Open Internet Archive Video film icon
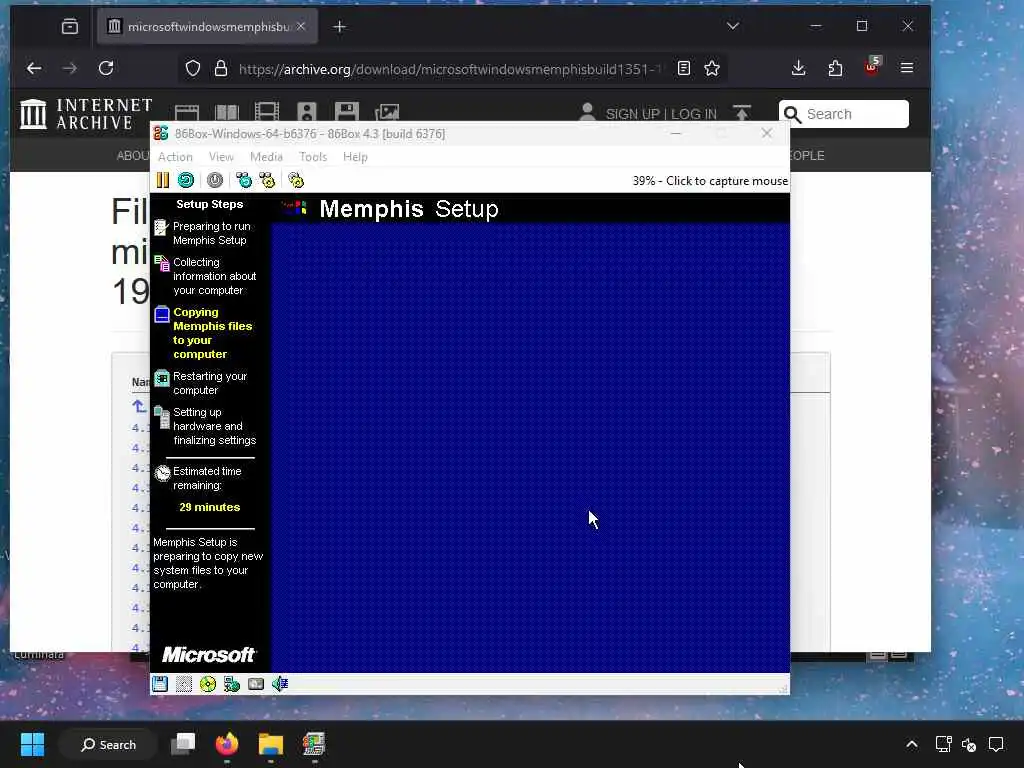 [266, 114]
